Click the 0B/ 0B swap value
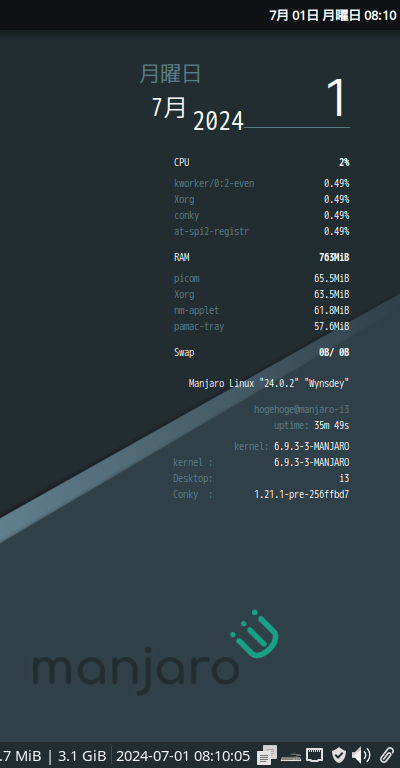Image resolution: width=400 pixels, height=768 pixels. 334,353
